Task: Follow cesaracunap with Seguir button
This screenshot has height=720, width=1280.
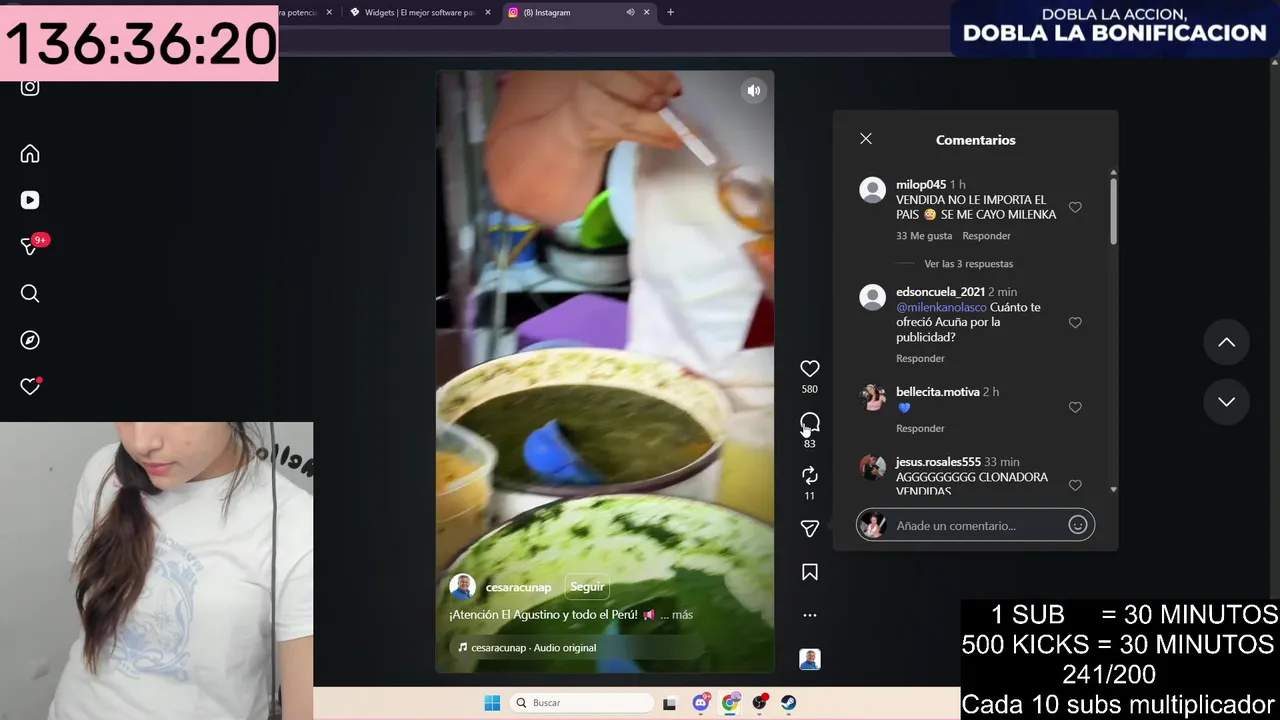Action: [587, 587]
